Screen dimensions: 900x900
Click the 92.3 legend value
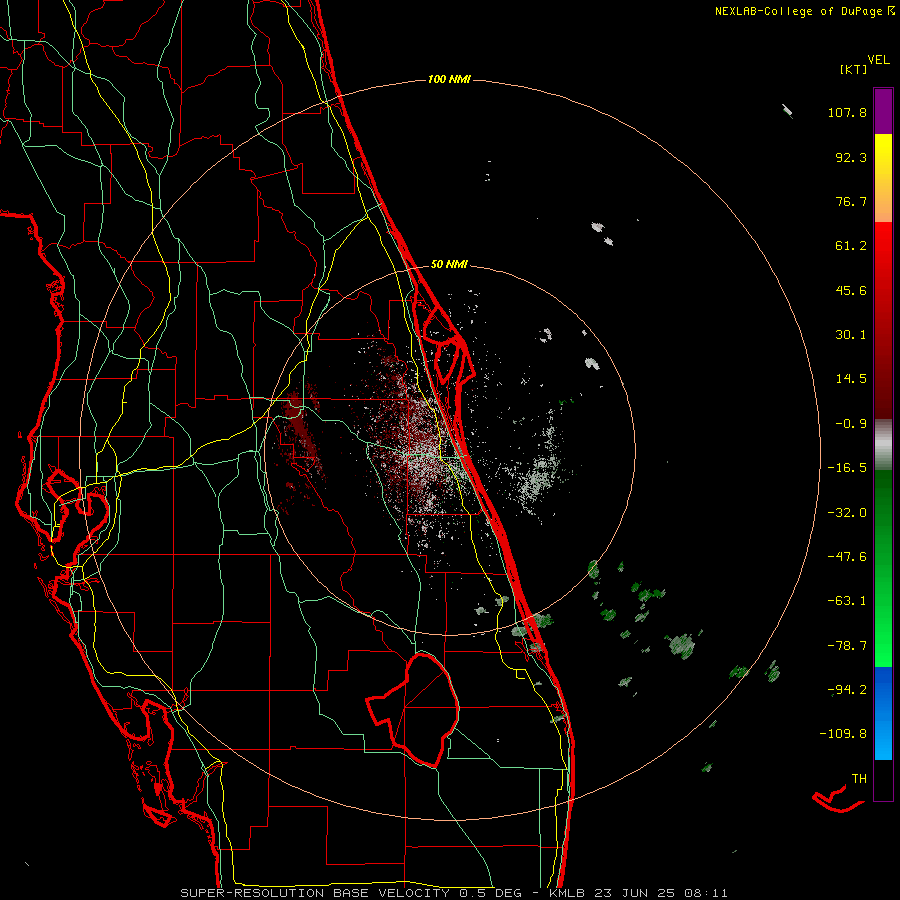click(851, 157)
